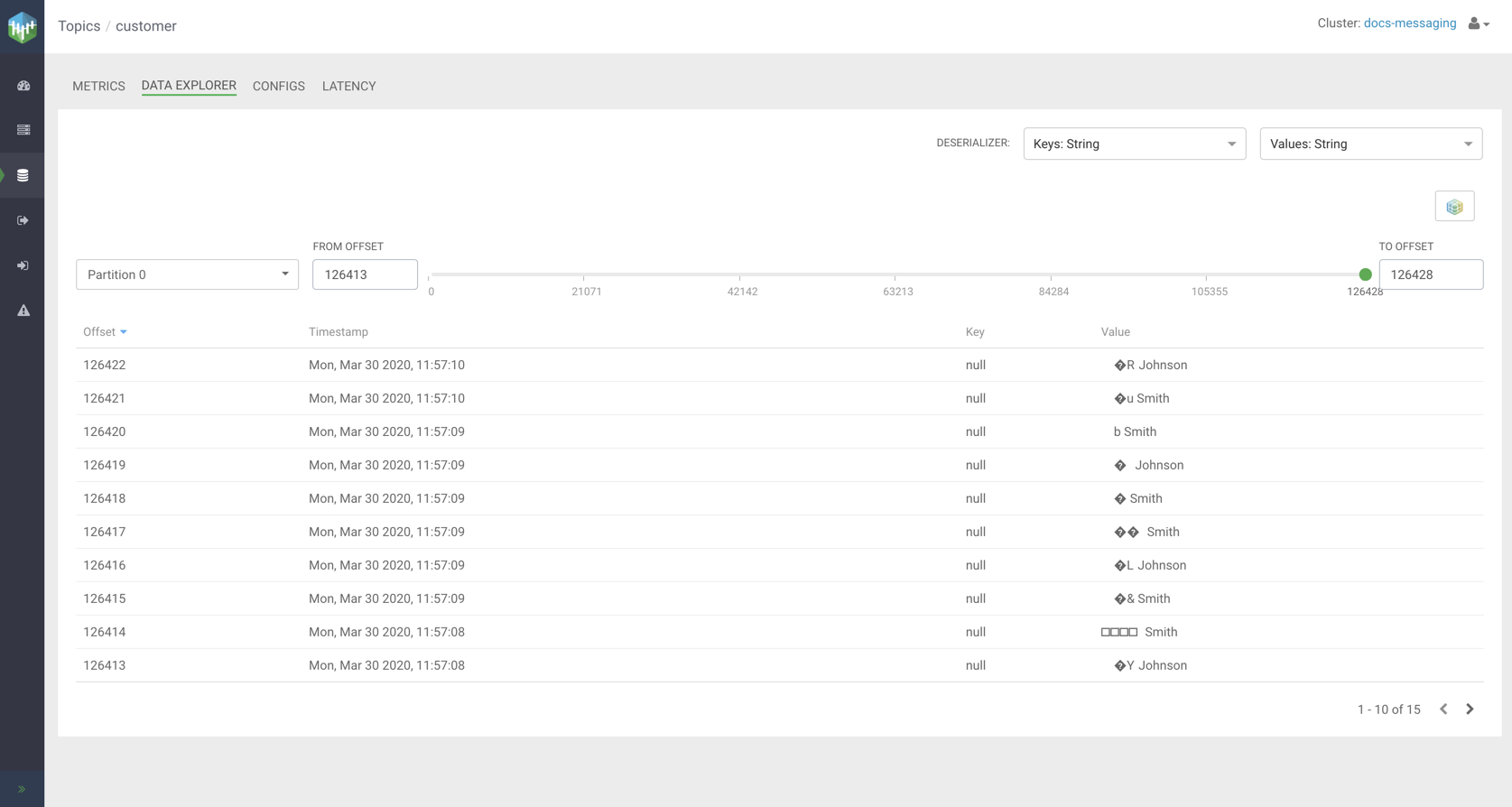This screenshot has width=1512, height=807.
Task: Open the Keys deserializer dropdown
Action: 1134,144
